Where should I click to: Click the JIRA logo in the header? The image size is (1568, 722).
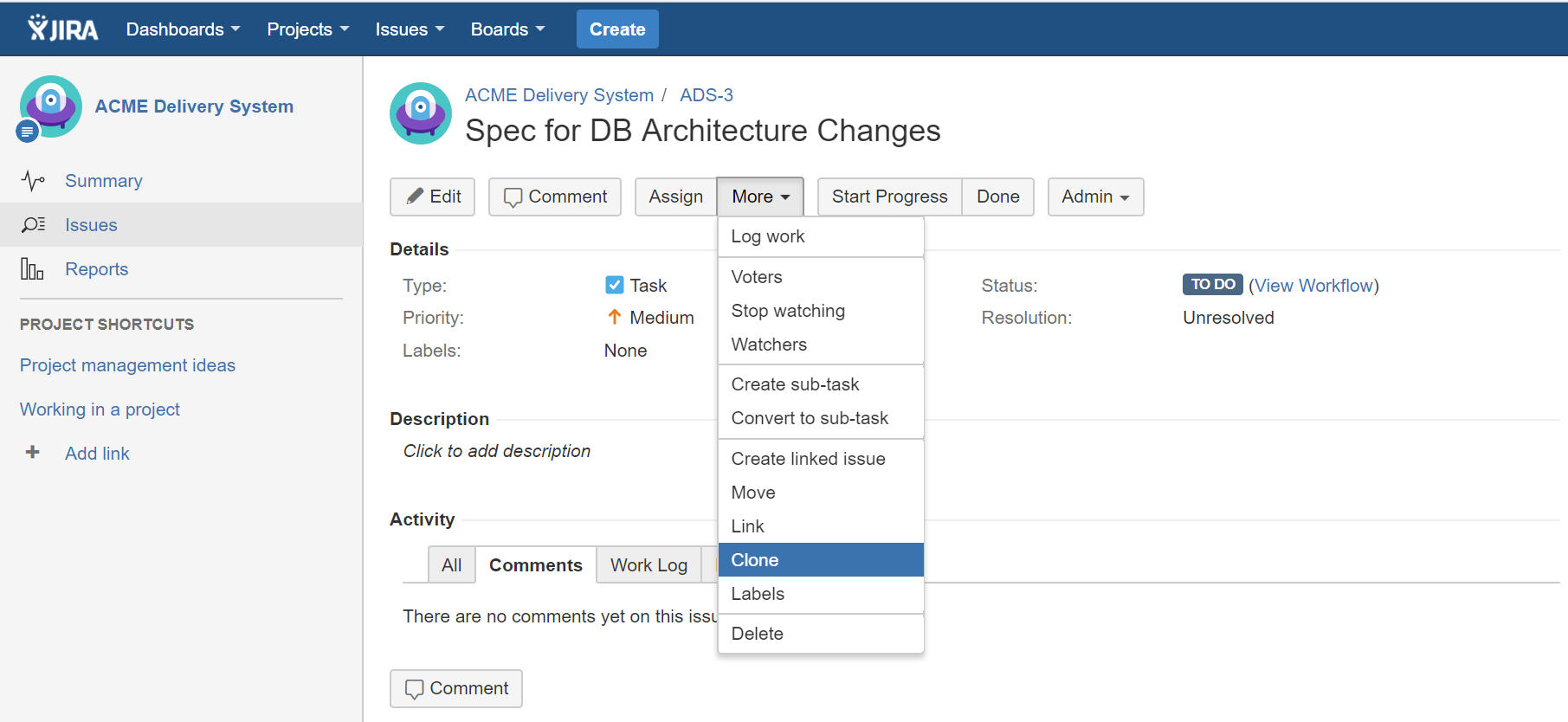tap(62, 29)
